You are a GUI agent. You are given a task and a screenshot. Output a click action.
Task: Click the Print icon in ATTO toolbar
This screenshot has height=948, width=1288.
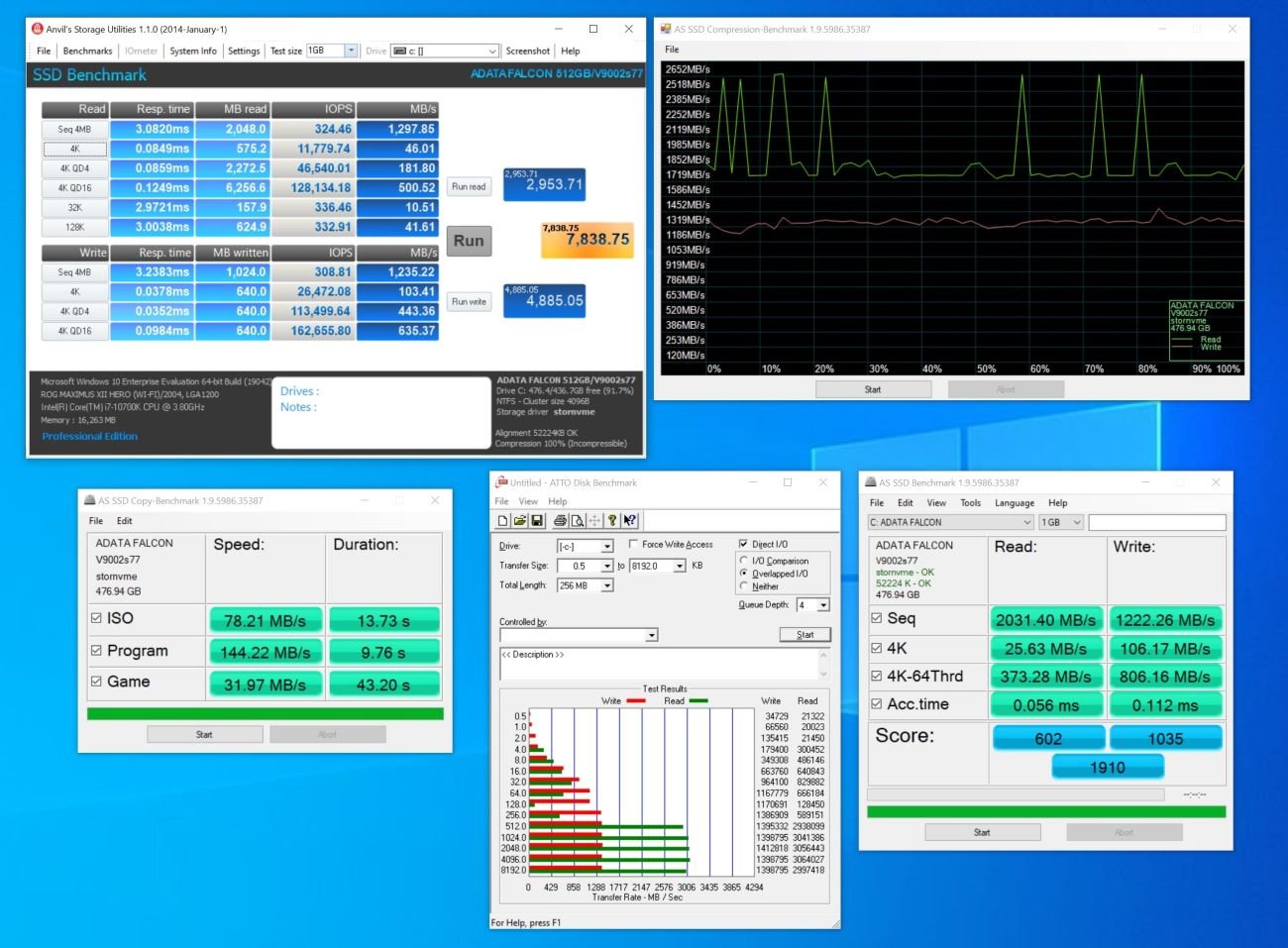[560, 520]
